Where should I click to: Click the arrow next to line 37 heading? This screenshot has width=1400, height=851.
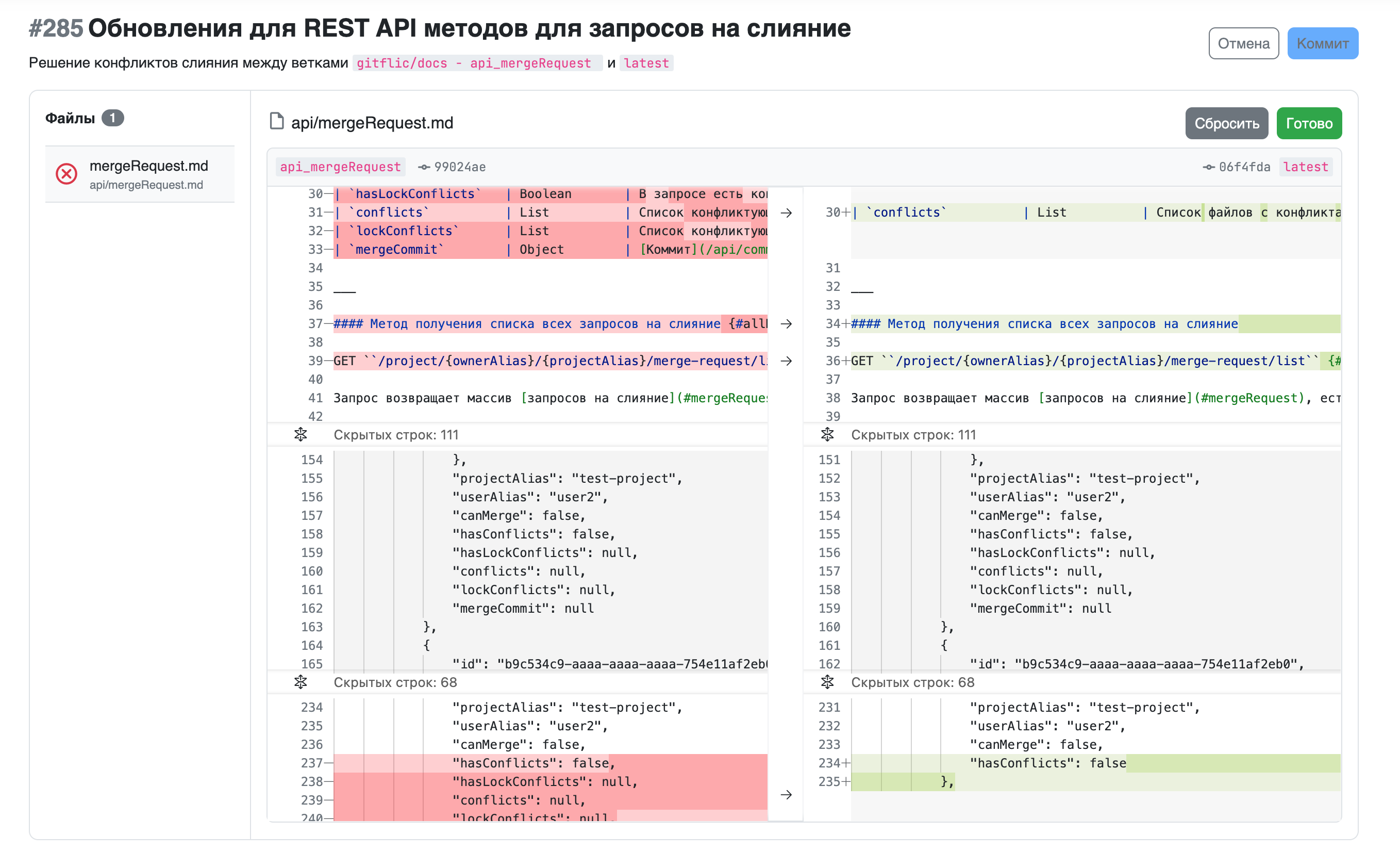(787, 324)
